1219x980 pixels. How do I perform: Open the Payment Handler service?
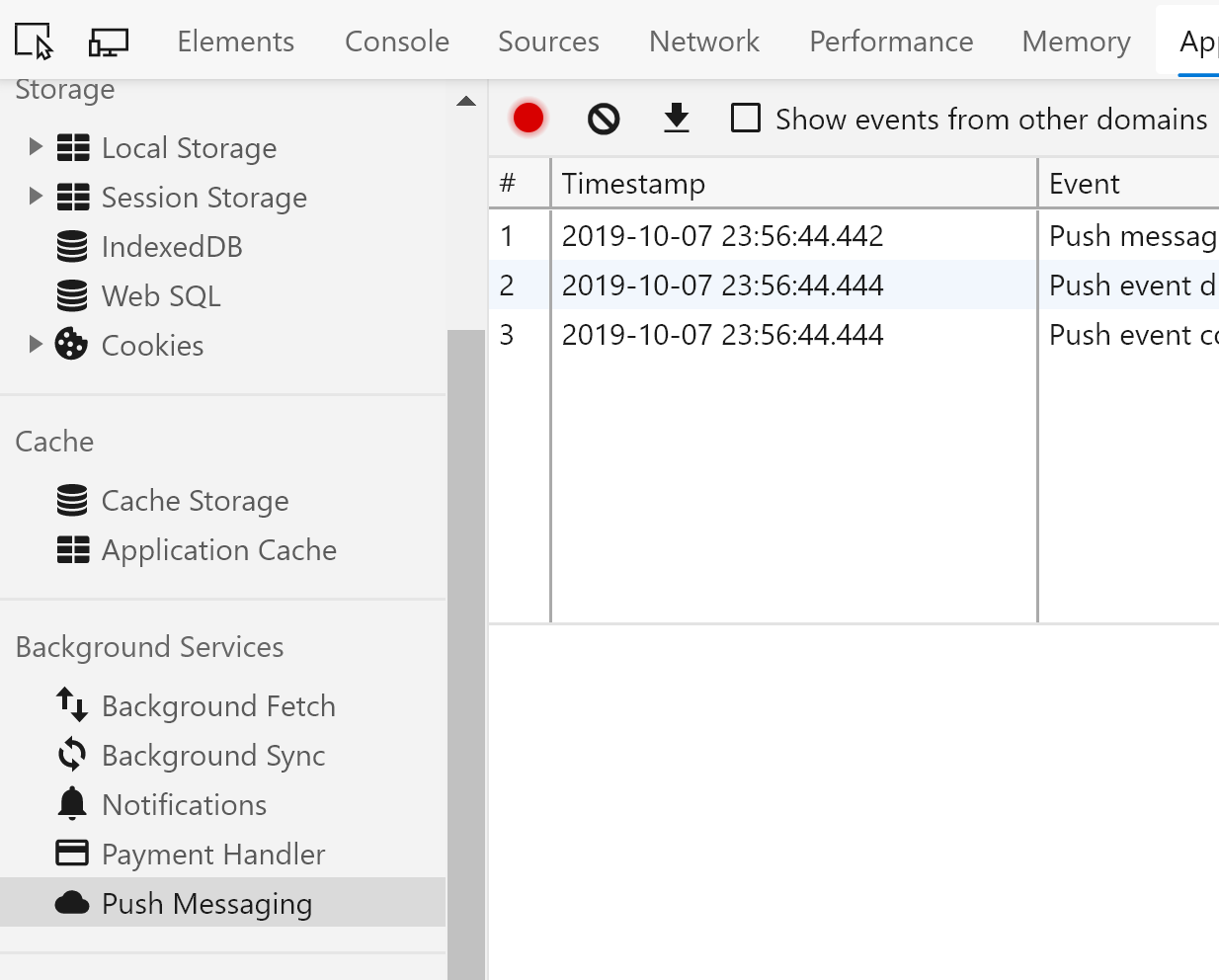pos(213,854)
